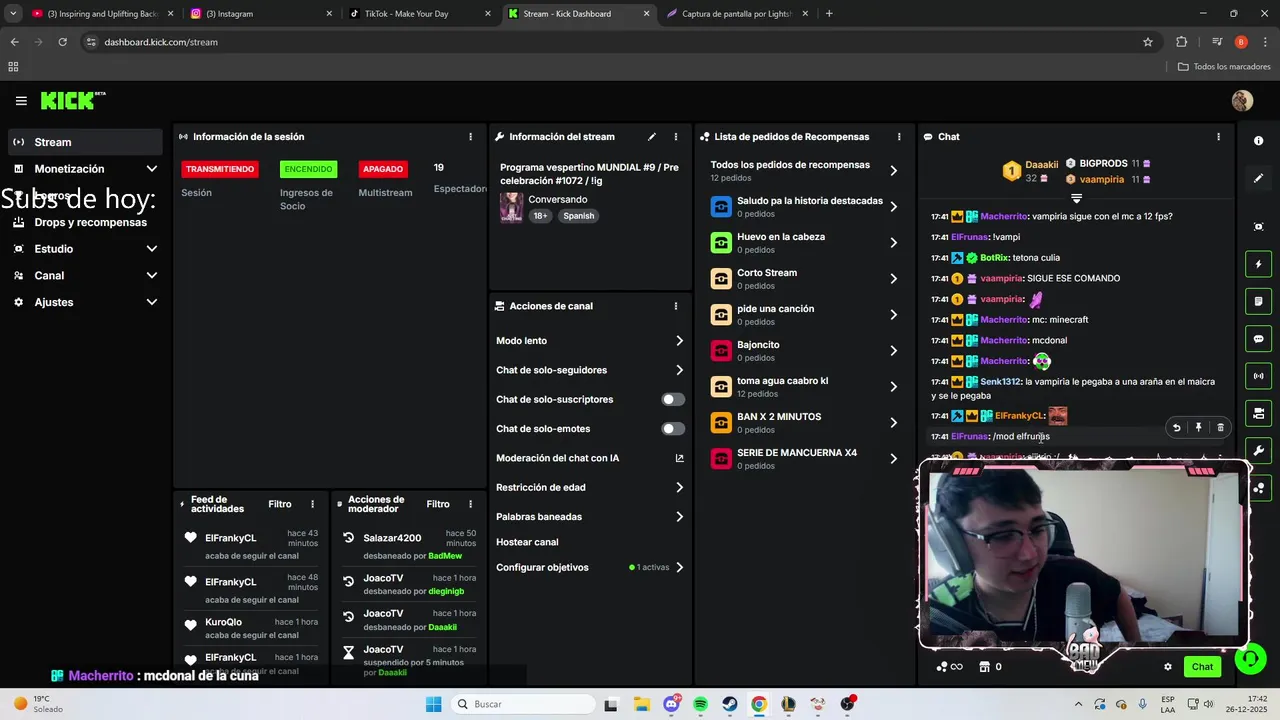
Task: Select Stream in the left sidebar
Action: click(x=84, y=142)
